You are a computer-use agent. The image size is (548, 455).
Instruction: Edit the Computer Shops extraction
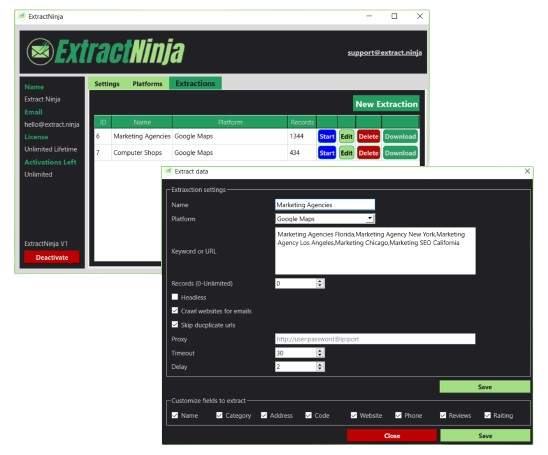pyautogui.click(x=346, y=153)
